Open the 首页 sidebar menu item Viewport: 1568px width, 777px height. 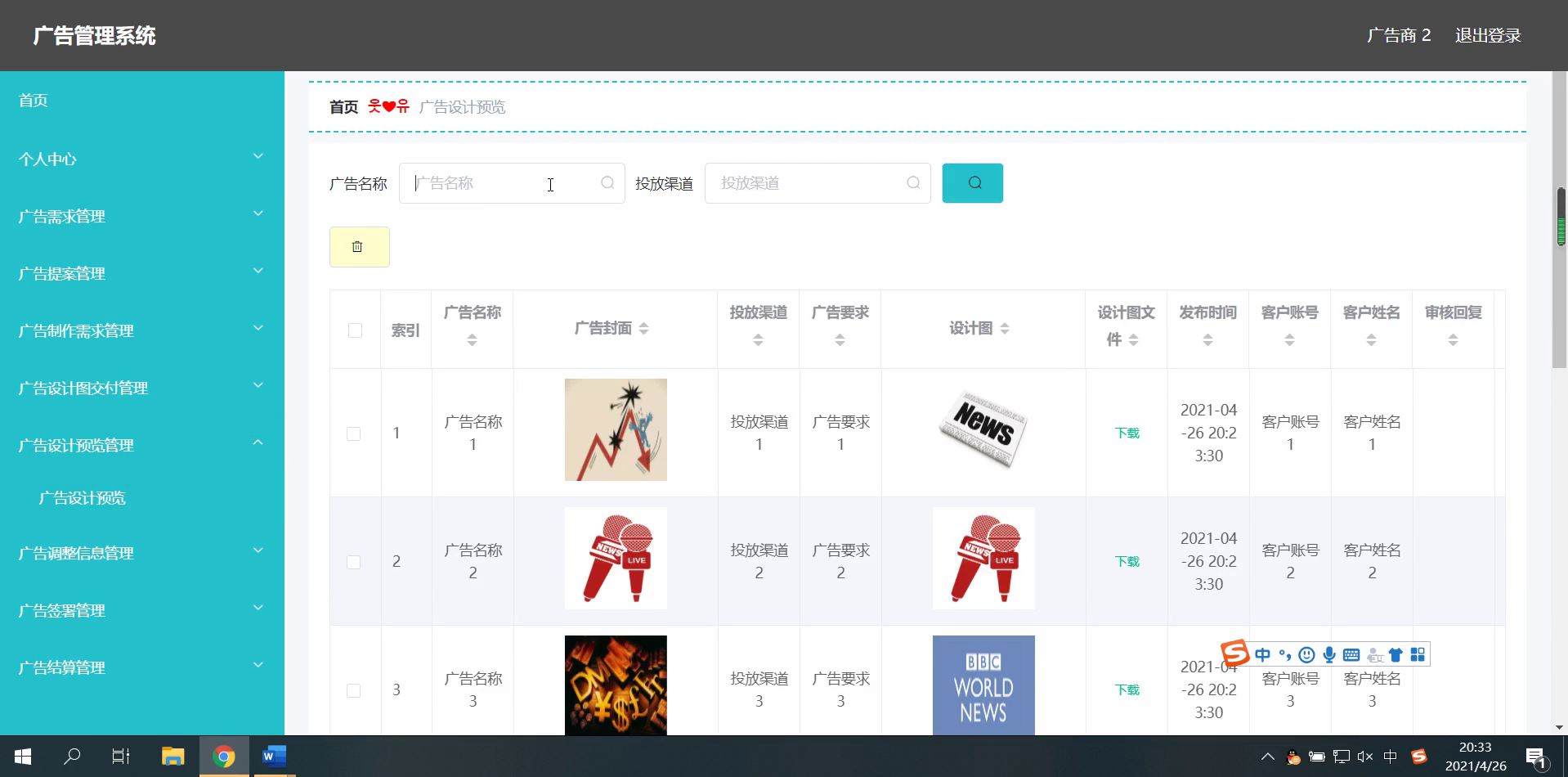pyautogui.click(x=32, y=99)
